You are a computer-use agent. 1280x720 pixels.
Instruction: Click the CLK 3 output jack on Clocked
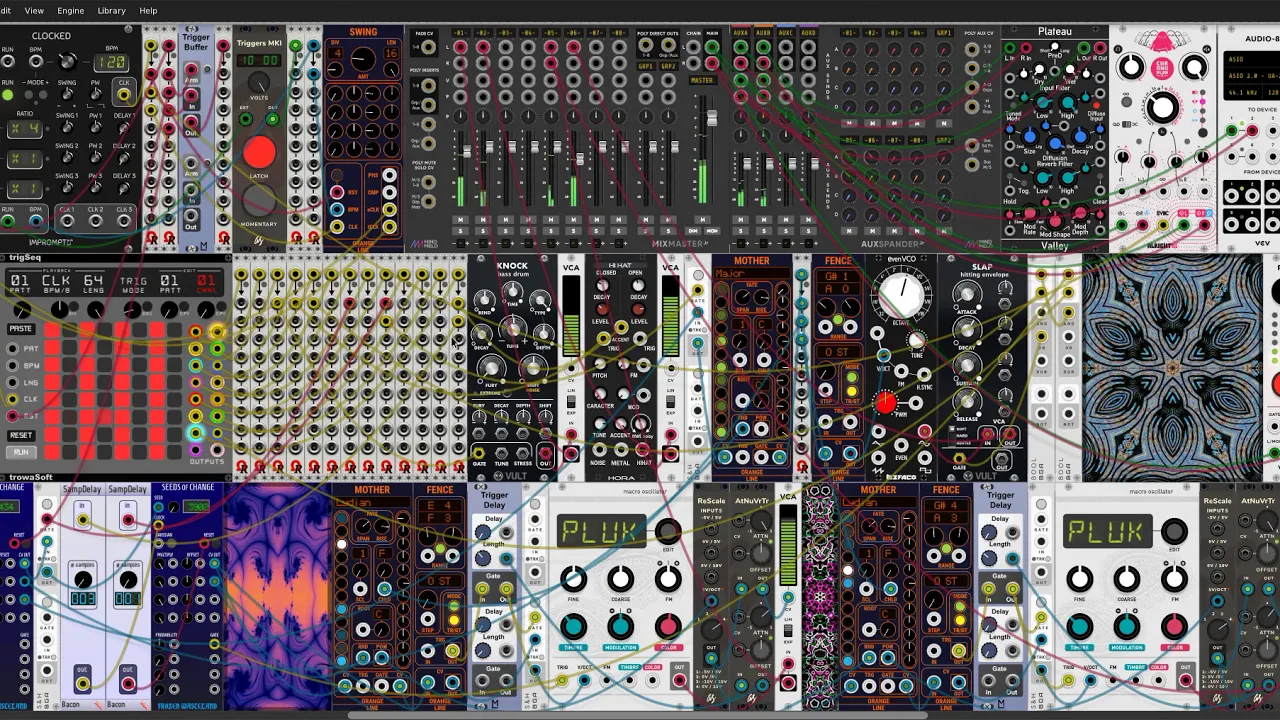click(x=124, y=220)
